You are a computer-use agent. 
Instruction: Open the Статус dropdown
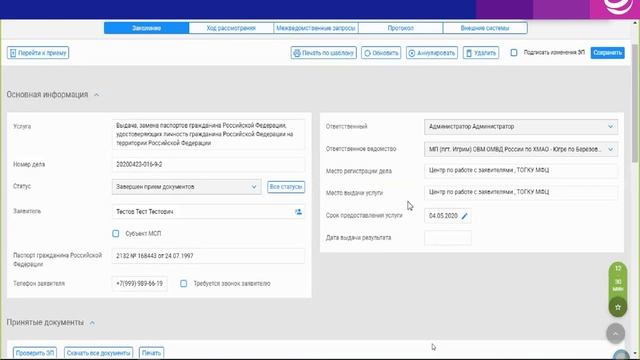click(187, 187)
